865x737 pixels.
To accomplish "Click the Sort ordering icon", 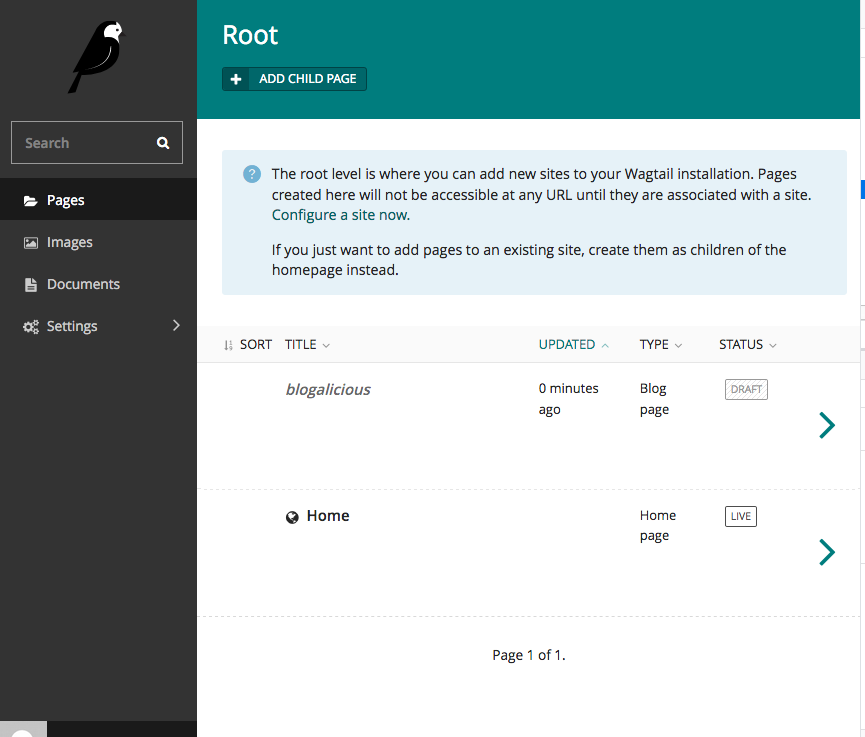I will (x=228, y=345).
